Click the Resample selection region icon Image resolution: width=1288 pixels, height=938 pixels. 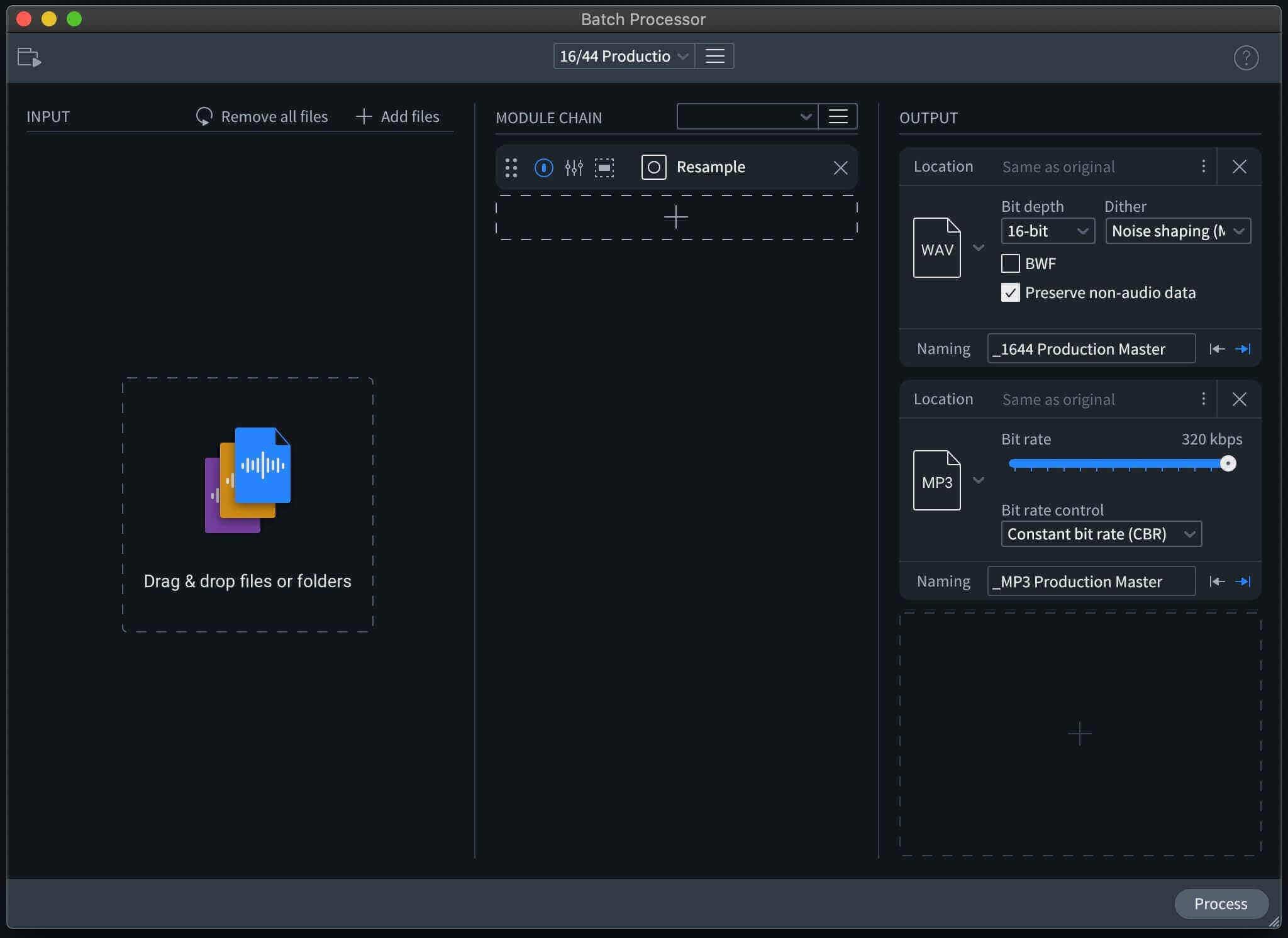604,167
